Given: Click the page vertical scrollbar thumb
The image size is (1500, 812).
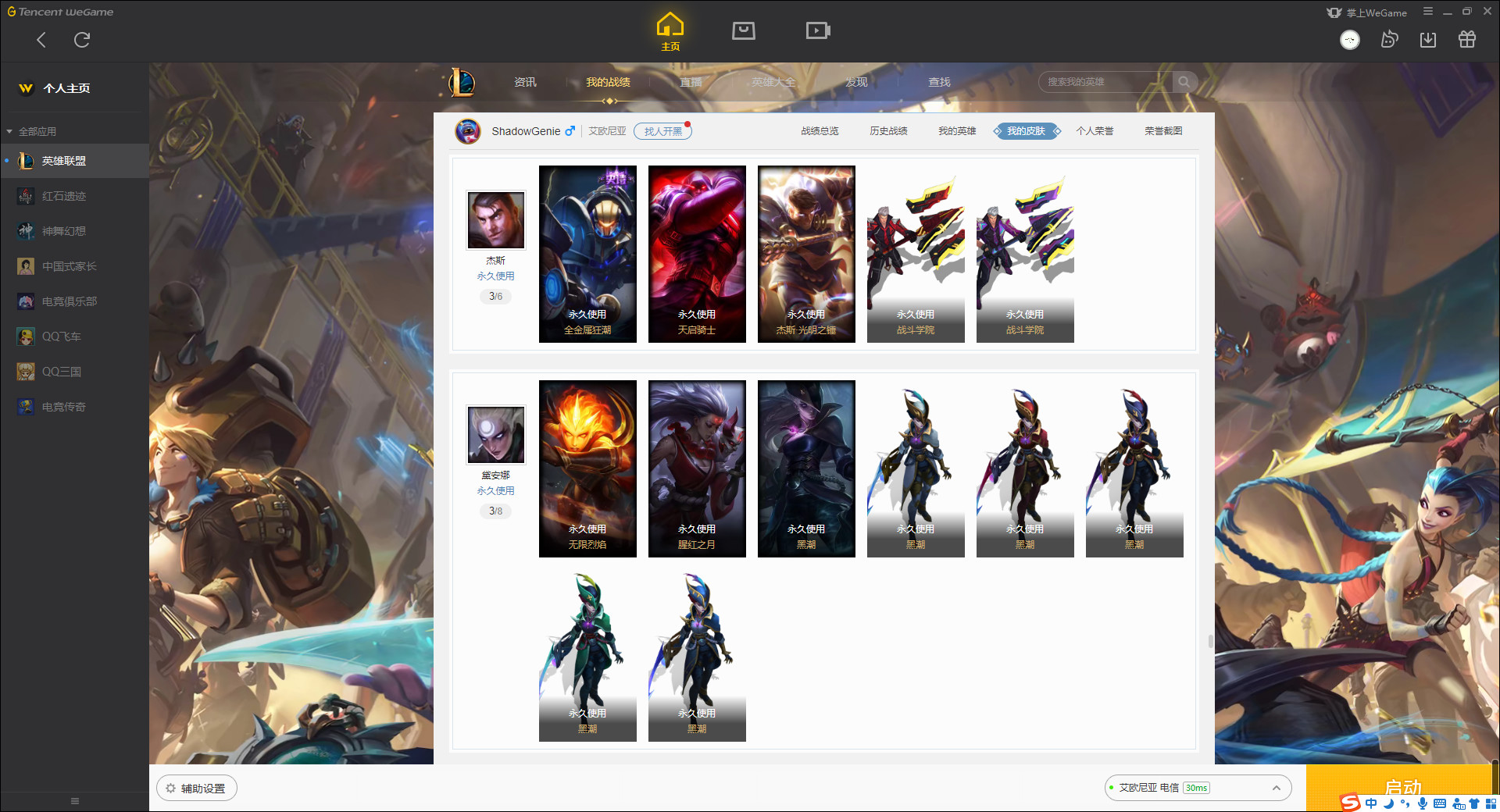Looking at the screenshot, I should coord(1211,642).
